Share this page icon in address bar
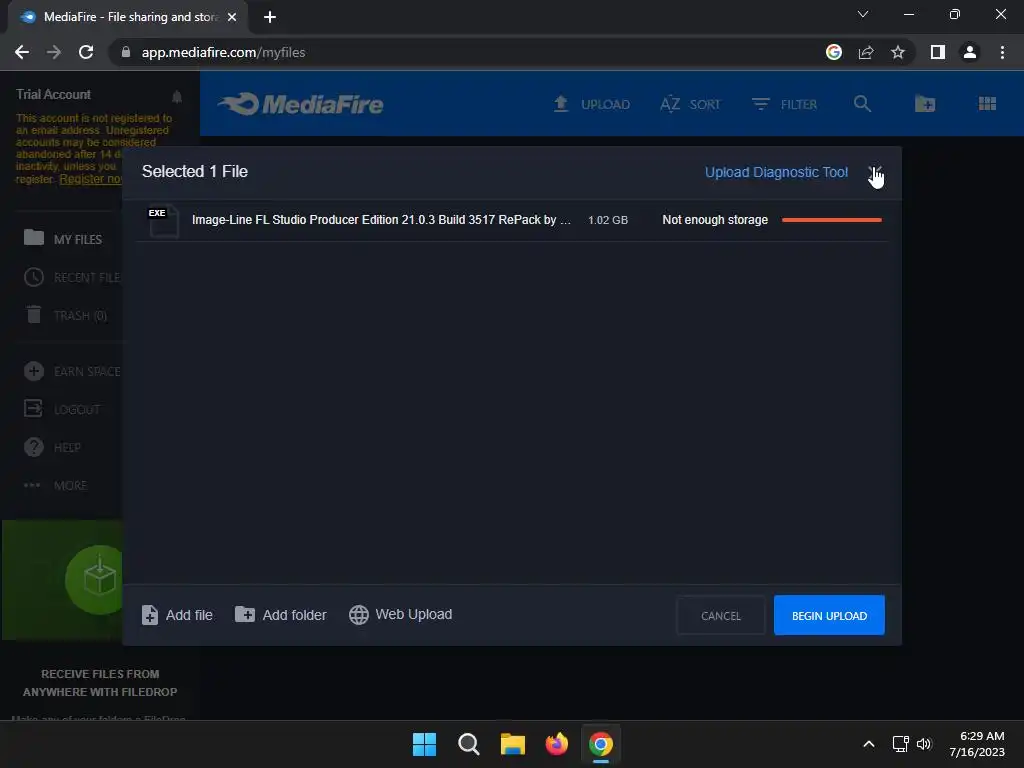1024x768 pixels. point(866,52)
